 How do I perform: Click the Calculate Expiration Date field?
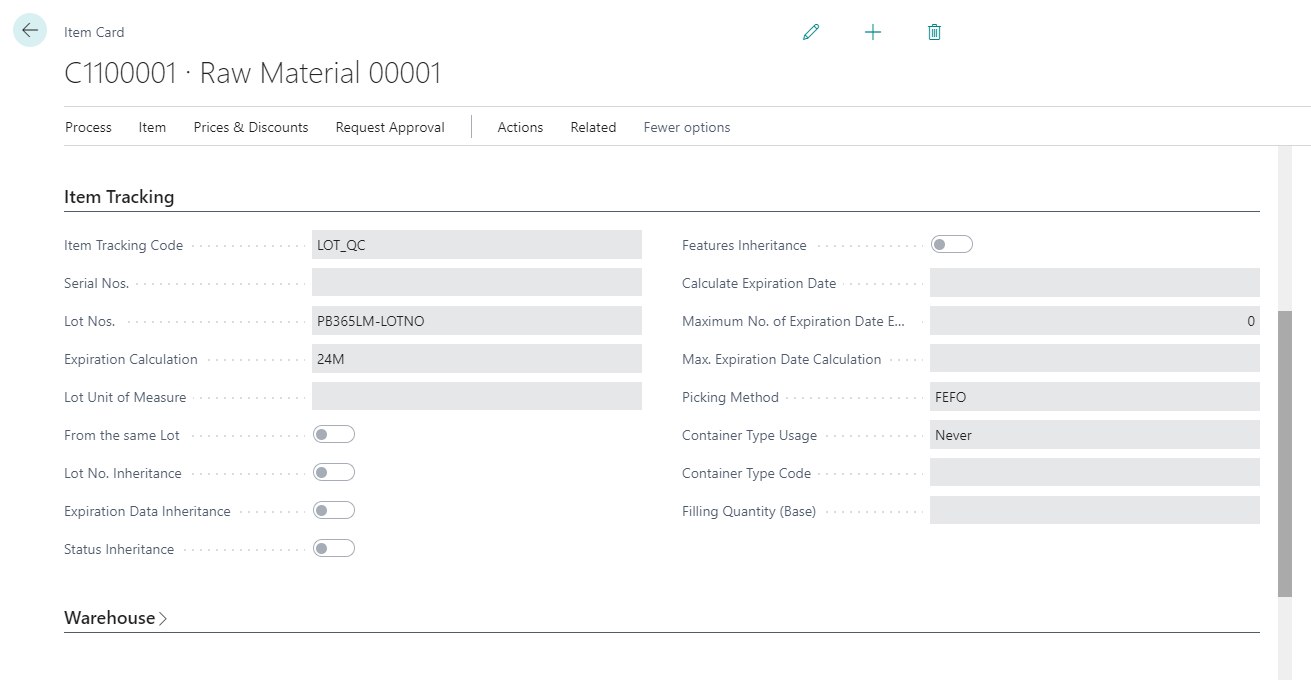[1095, 283]
